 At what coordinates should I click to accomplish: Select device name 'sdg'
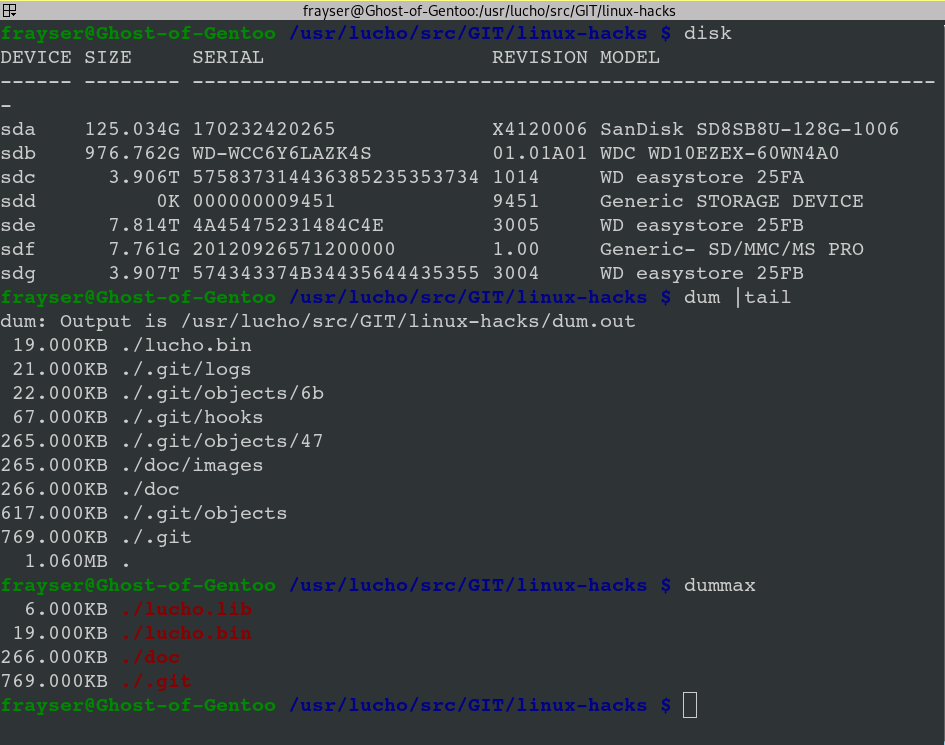click(18, 273)
